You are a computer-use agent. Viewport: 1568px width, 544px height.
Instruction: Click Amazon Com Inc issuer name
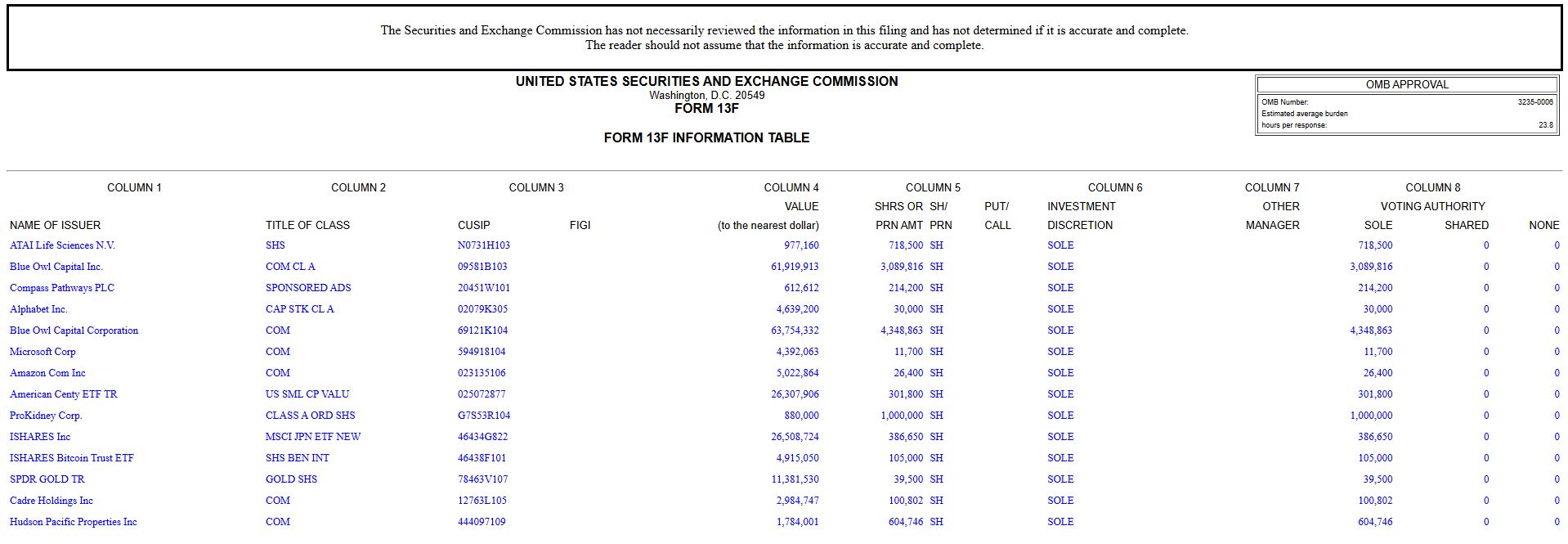tap(47, 373)
